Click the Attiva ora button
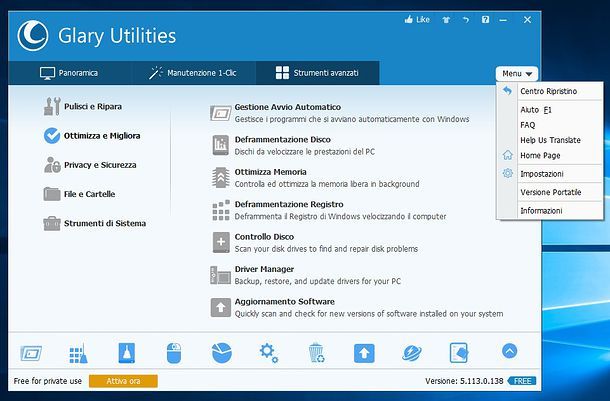 (123, 381)
